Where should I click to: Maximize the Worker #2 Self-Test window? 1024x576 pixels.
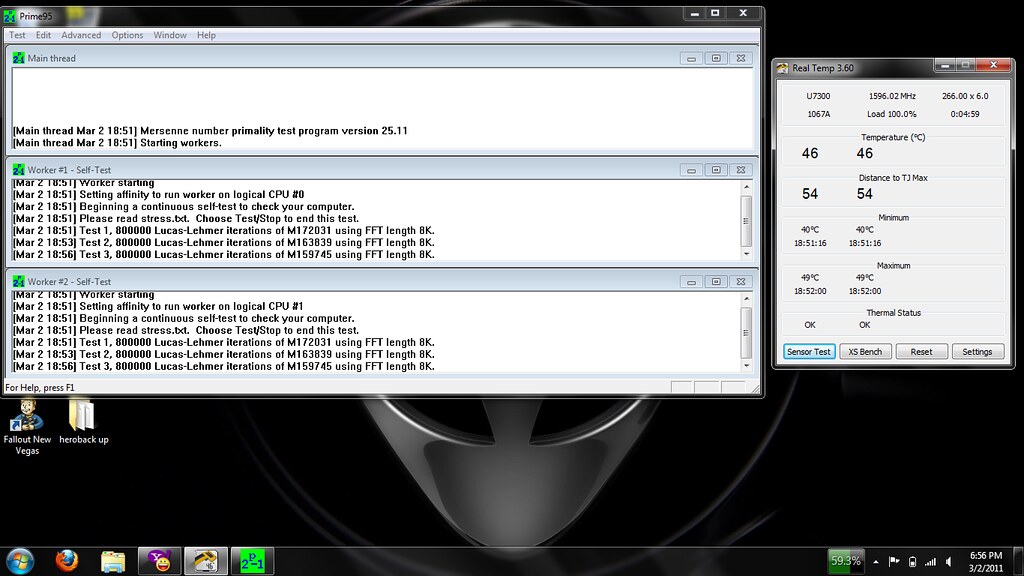(x=716, y=281)
